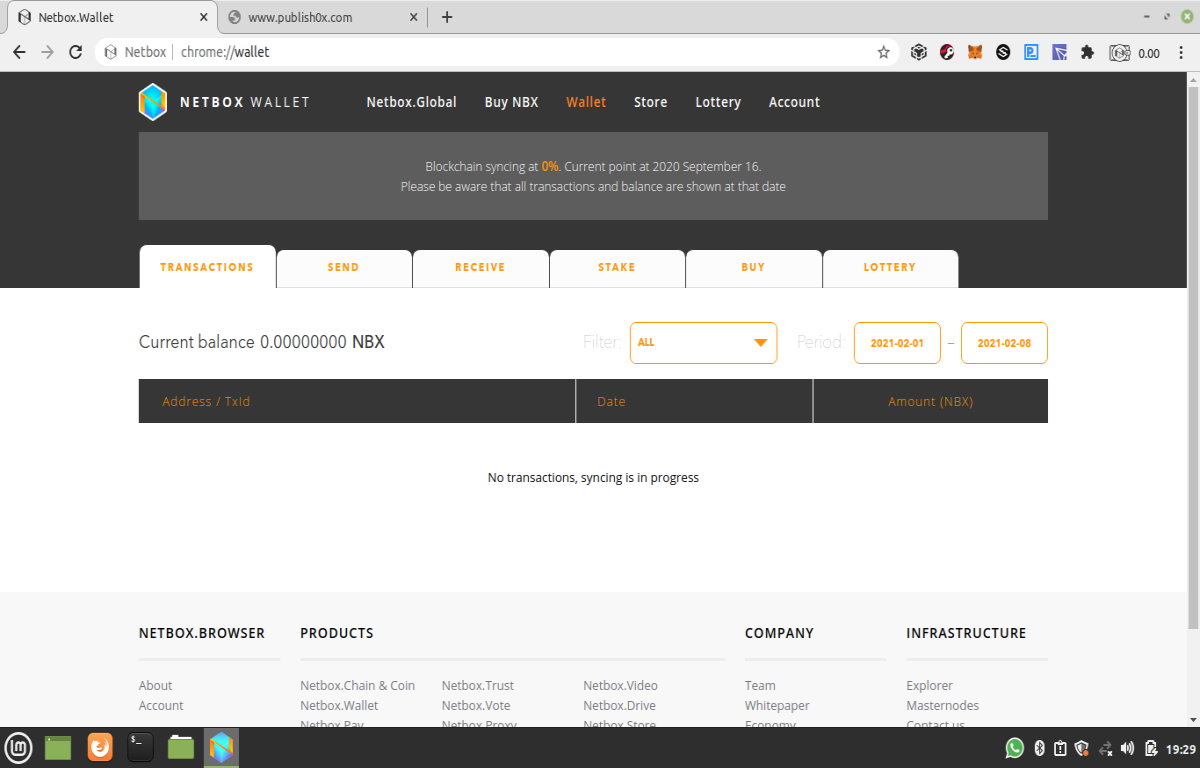1200x768 pixels.
Task: Open Buy NBX in the top navigation
Action: point(511,102)
